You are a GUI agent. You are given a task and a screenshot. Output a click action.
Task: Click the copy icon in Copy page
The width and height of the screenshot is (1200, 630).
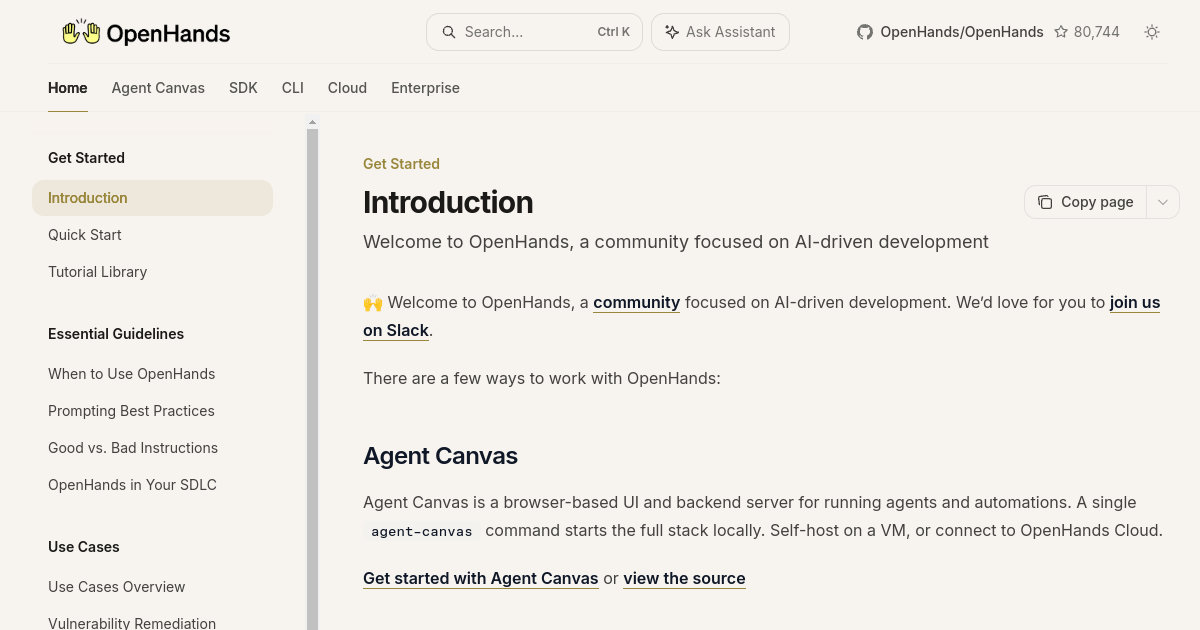1045,202
